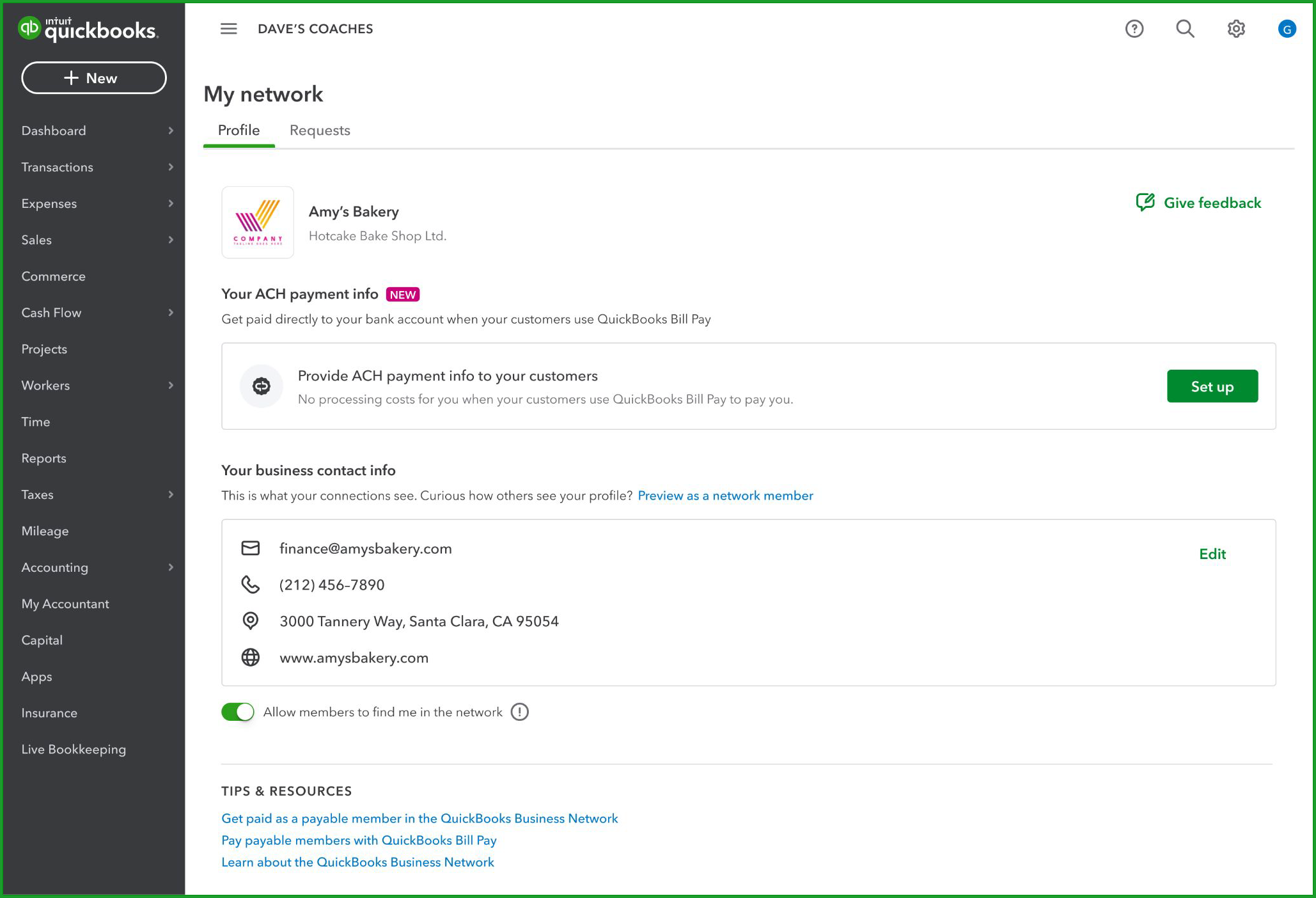Viewport: 1316px width, 898px height.
Task: Switch to the Requests tab
Action: coord(320,130)
